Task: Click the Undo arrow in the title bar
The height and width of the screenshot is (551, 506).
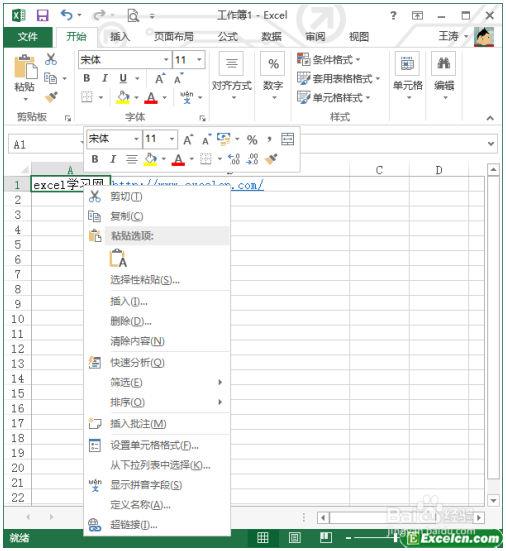Action: [67, 15]
